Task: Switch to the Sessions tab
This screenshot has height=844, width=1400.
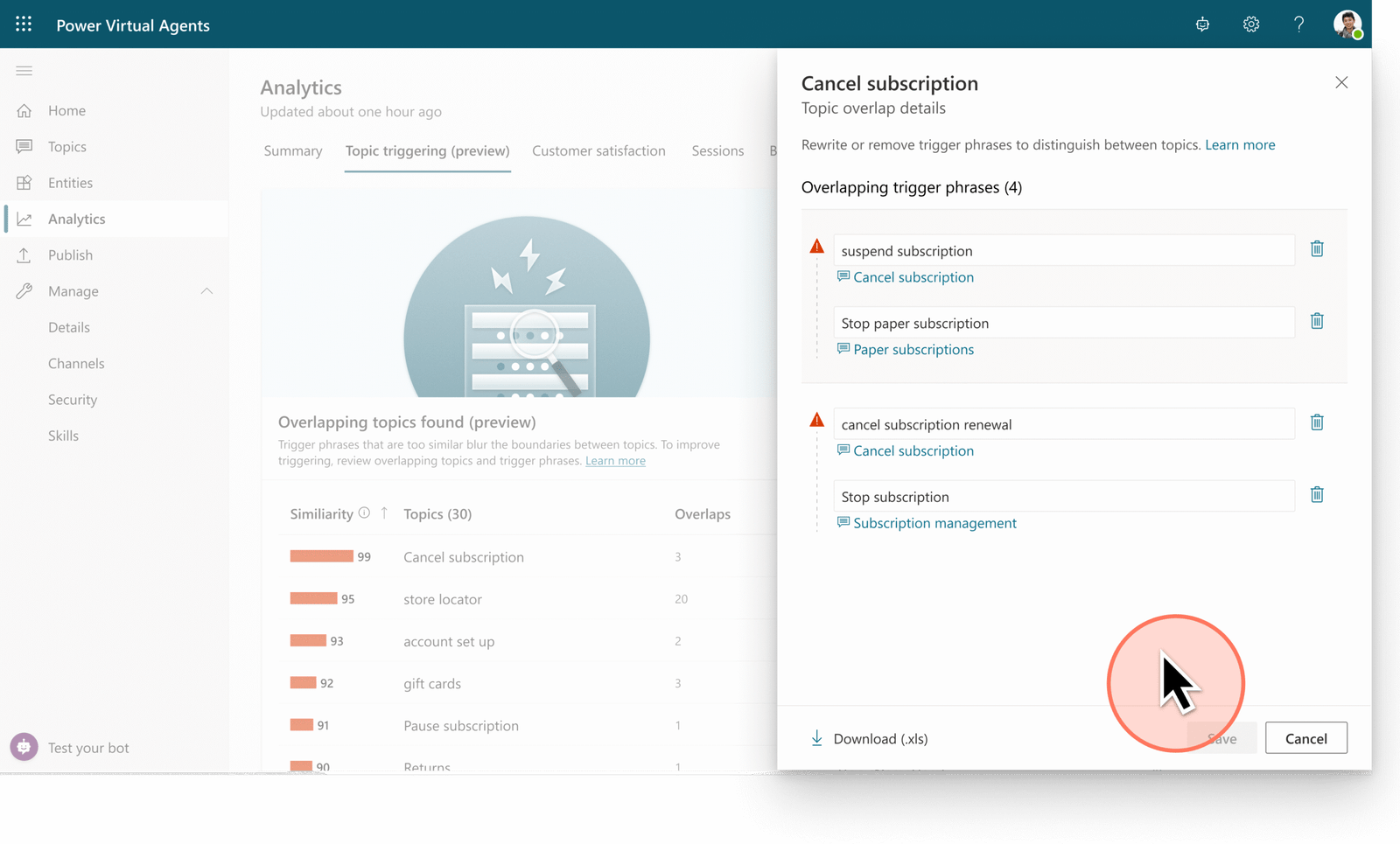Action: tap(717, 150)
